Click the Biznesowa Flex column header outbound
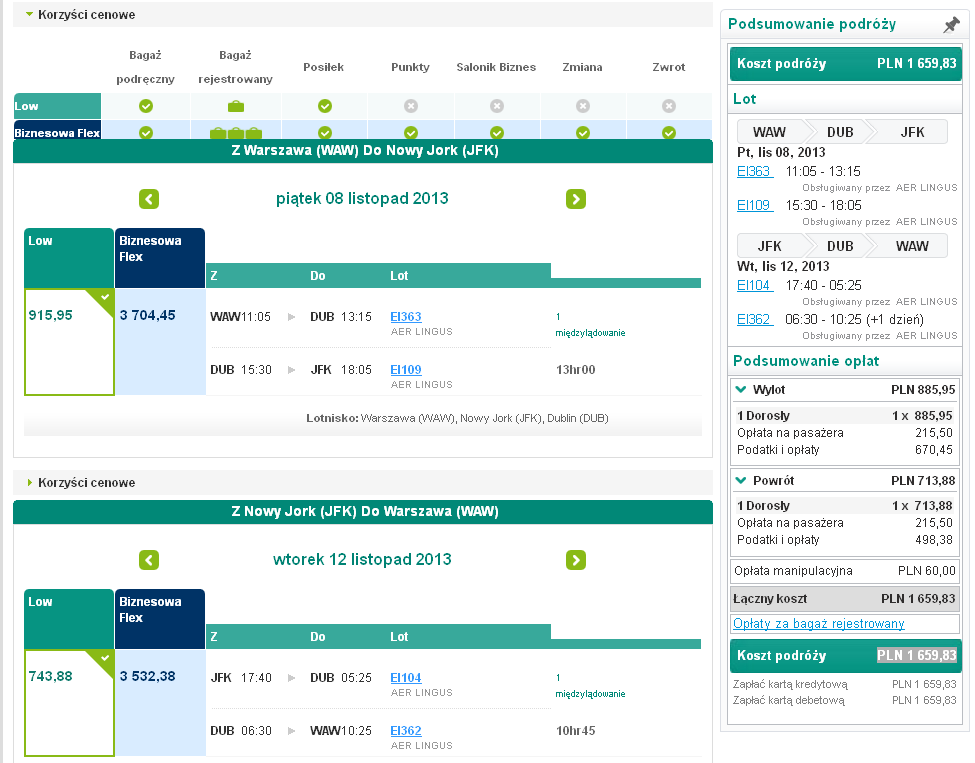This screenshot has width=975, height=763. point(160,257)
